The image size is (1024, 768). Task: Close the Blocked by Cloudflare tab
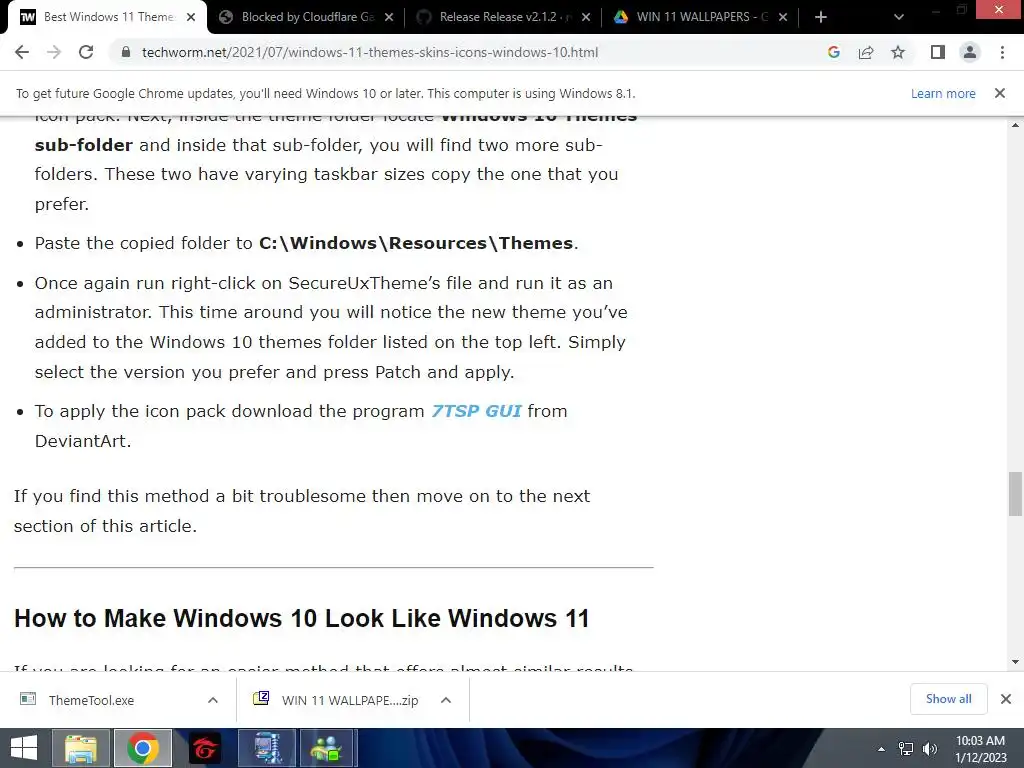coord(389,17)
